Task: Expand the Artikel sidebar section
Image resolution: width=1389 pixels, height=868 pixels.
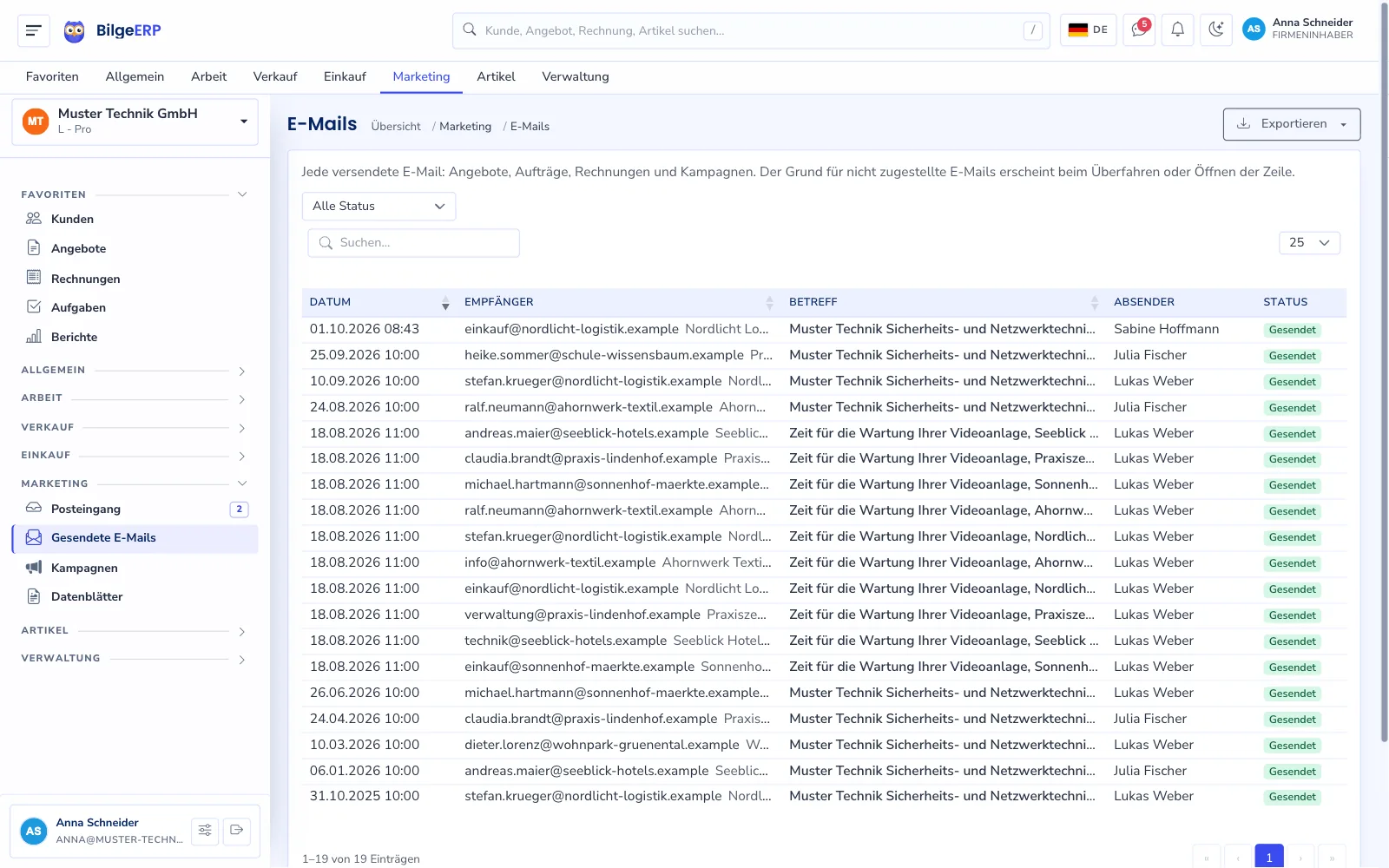Action: pyautogui.click(x=135, y=631)
